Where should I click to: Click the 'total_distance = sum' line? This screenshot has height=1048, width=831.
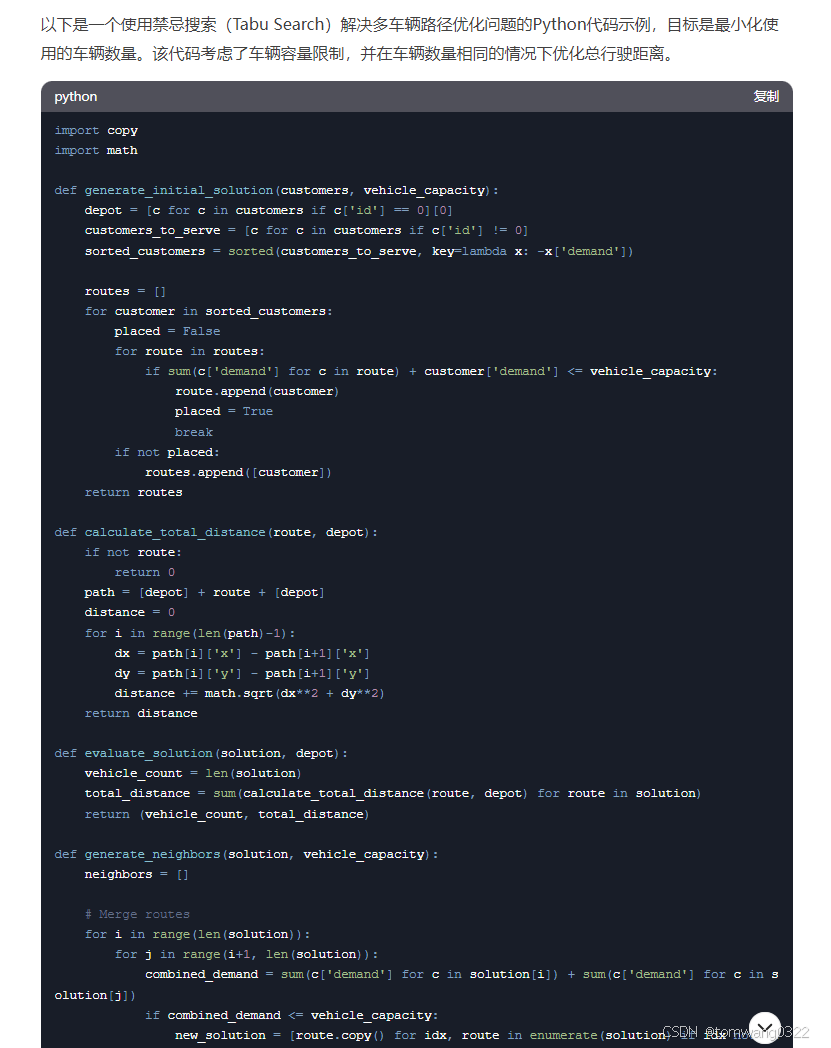click(392, 794)
